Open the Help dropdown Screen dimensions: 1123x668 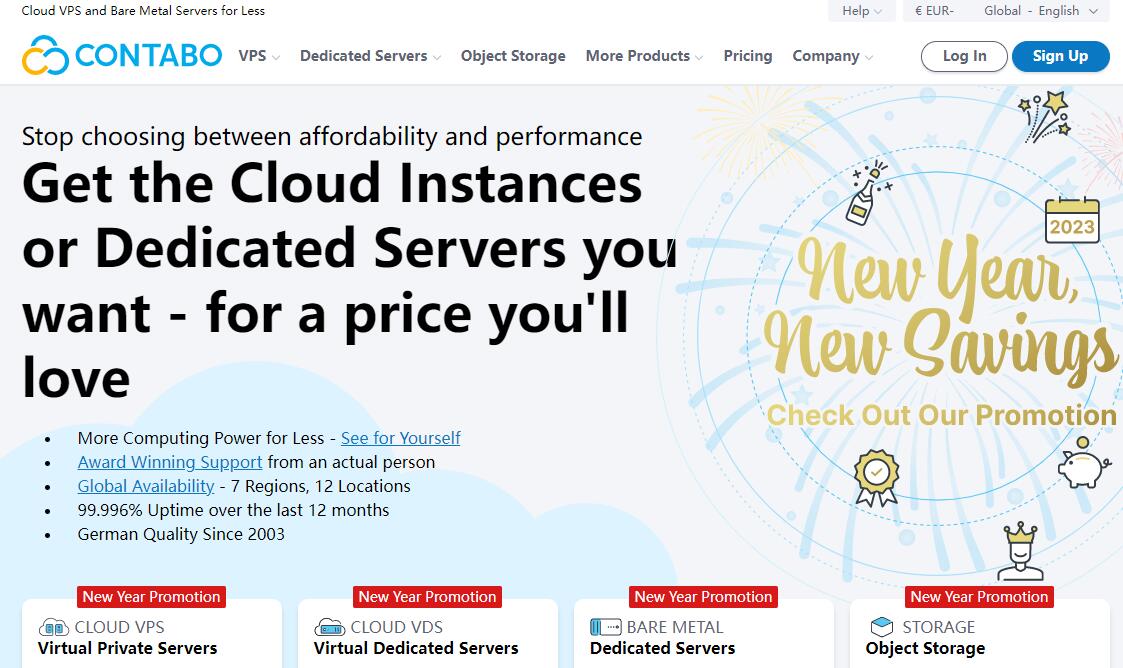tap(862, 11)
